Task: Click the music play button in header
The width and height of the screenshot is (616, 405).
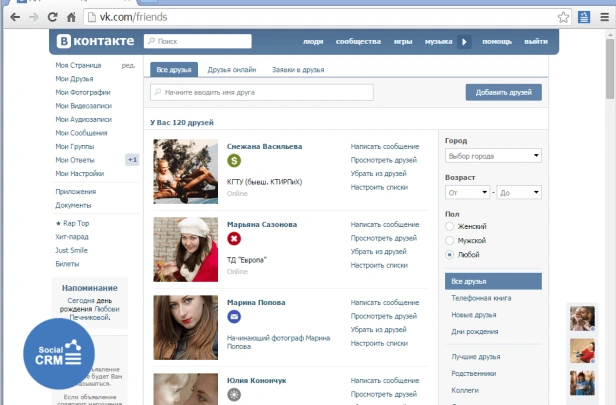Action: (x=464, y=42)
